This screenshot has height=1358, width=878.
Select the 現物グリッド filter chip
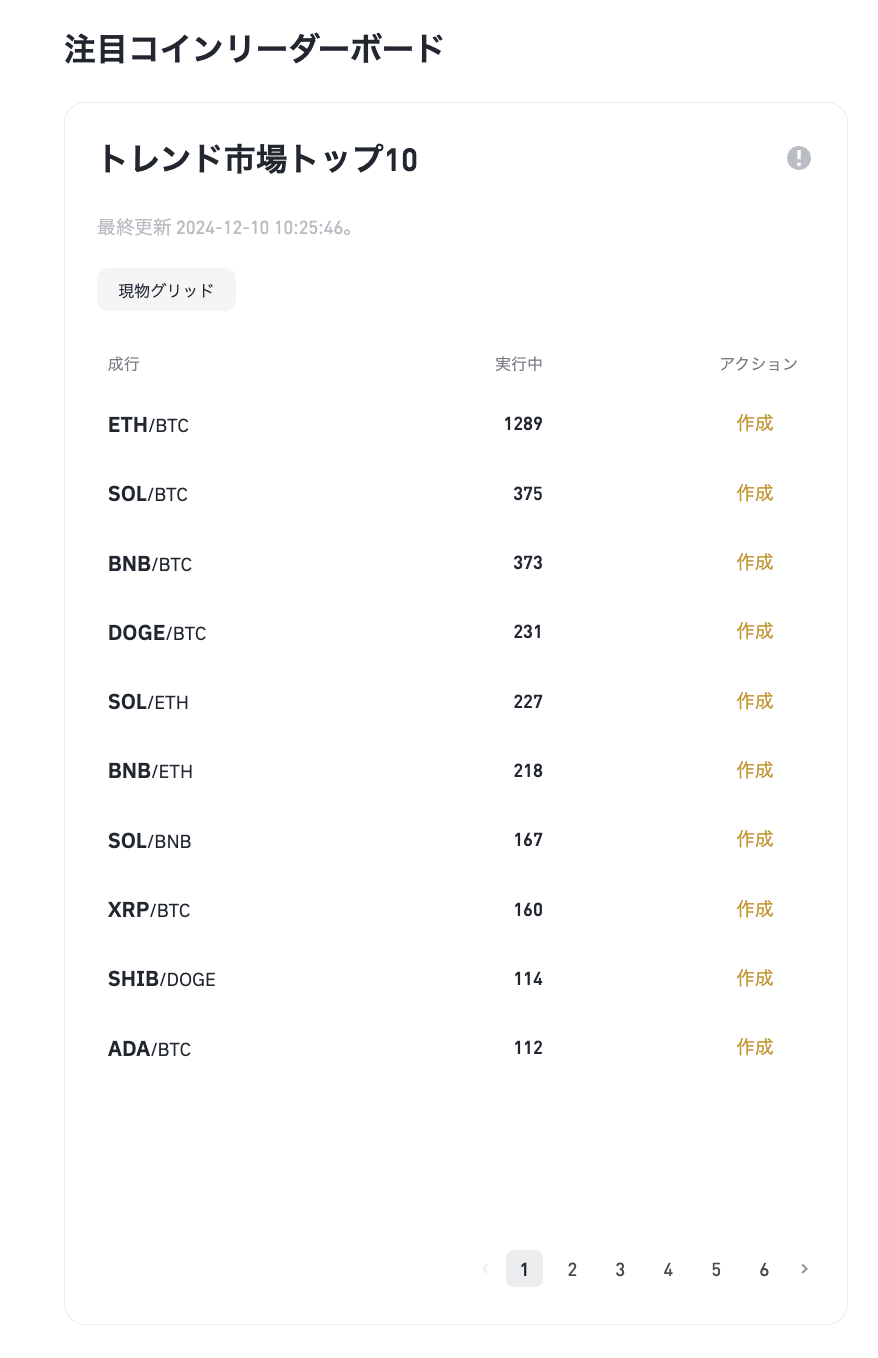point(166,290)
